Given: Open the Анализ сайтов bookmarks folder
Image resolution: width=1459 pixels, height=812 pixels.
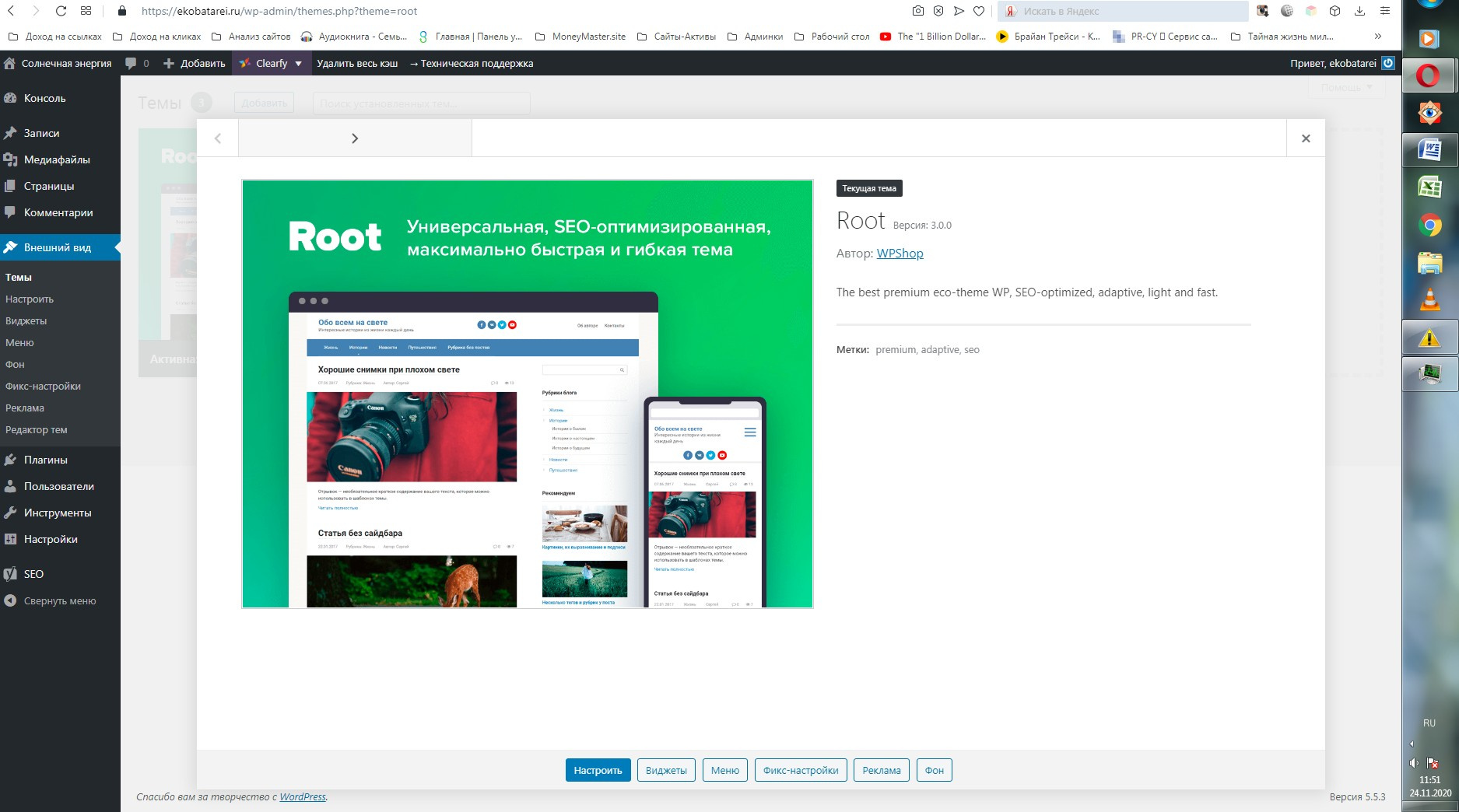Looking at the screenshot, I should tap(251, 36).
